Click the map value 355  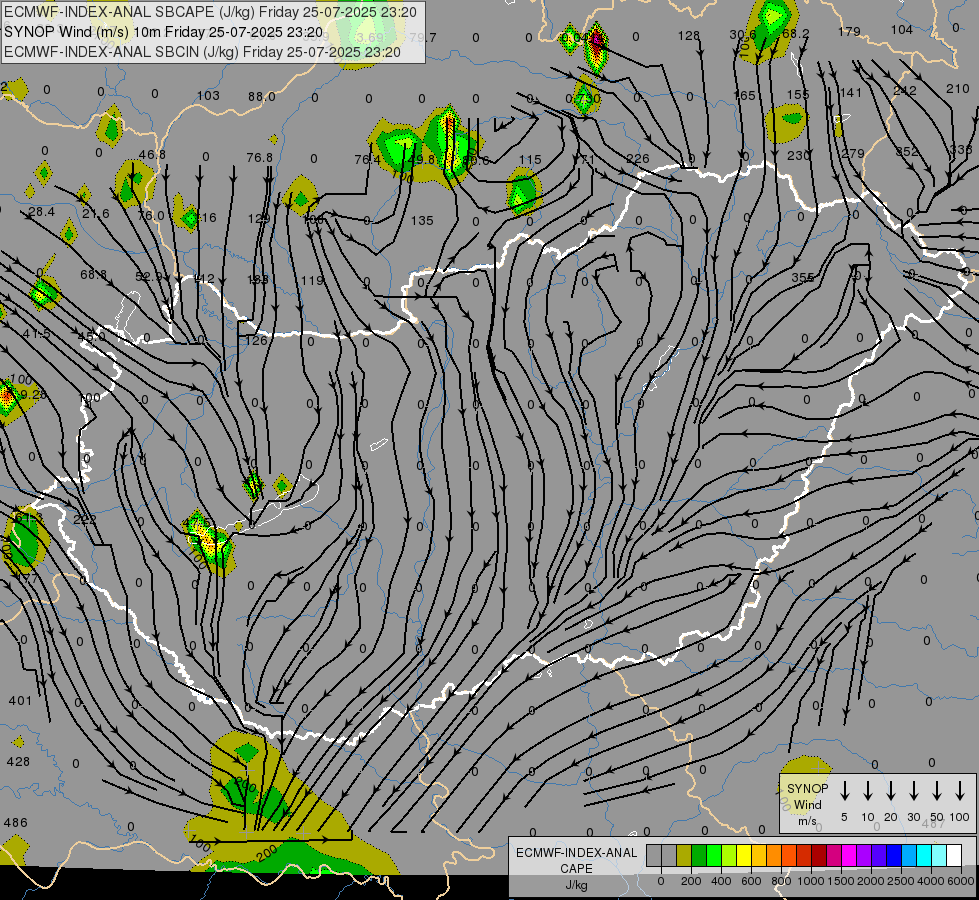pos(802,278)
